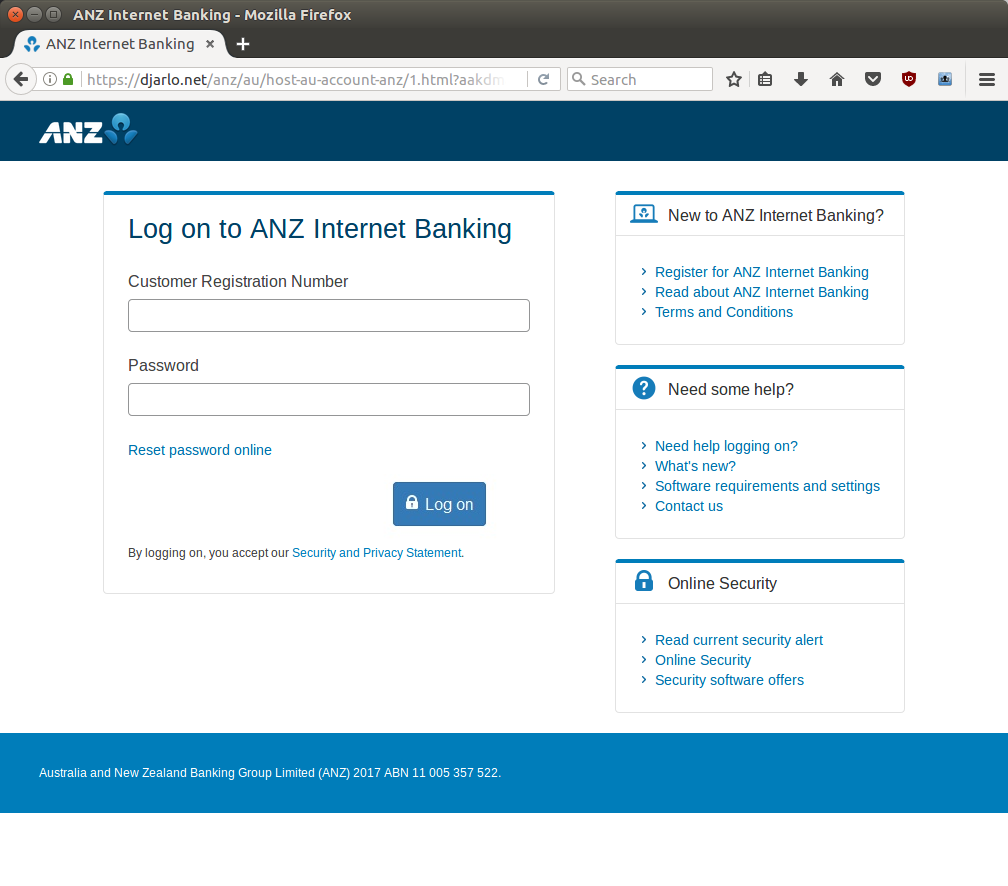This screenshot has width=1008, height=886.
Task: Click the footer ABN copyright text
Action: (270, 773)
